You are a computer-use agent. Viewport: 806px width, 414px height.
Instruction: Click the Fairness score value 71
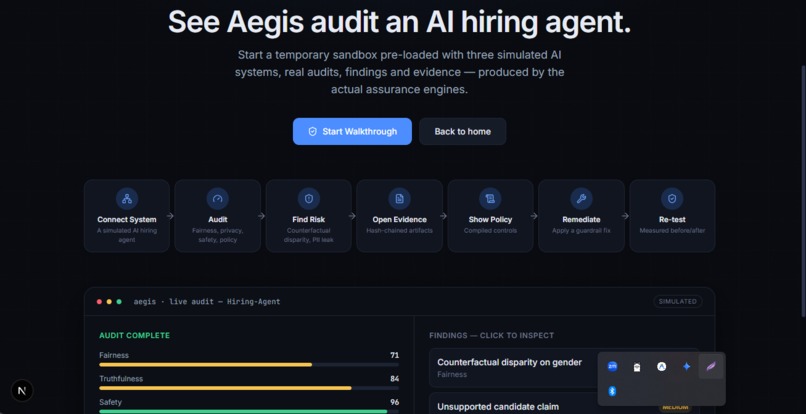(394, 355)
